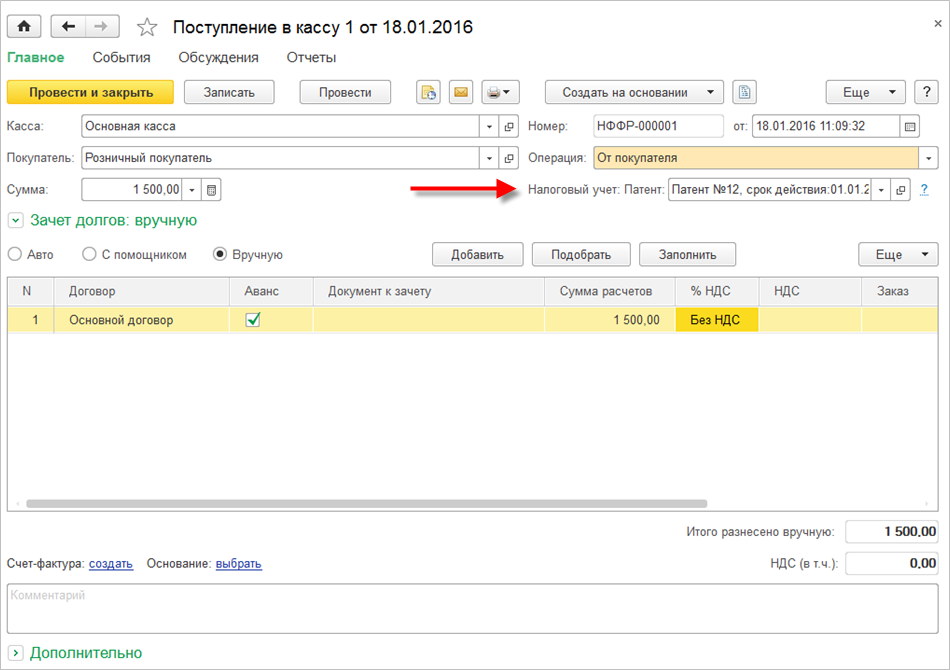Screen dimensions: 950x670
Task: Open calculator icon beside Сумма field
Action: point(212,190)
